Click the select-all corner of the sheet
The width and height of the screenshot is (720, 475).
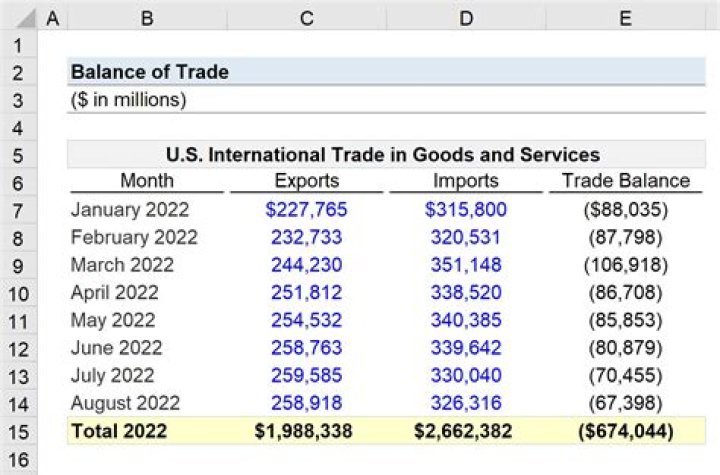click(x=19, y=18)
